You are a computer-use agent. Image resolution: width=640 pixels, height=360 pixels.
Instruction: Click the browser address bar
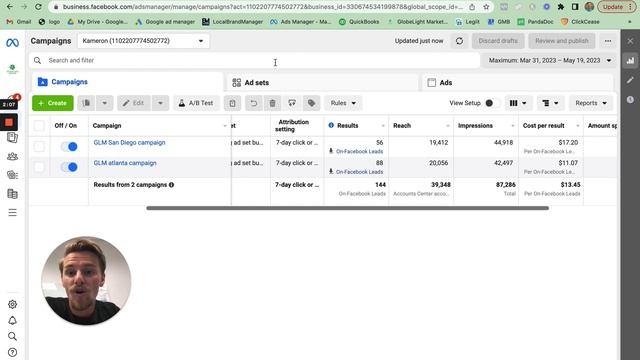pyautogui.click(x=262, y=7)
